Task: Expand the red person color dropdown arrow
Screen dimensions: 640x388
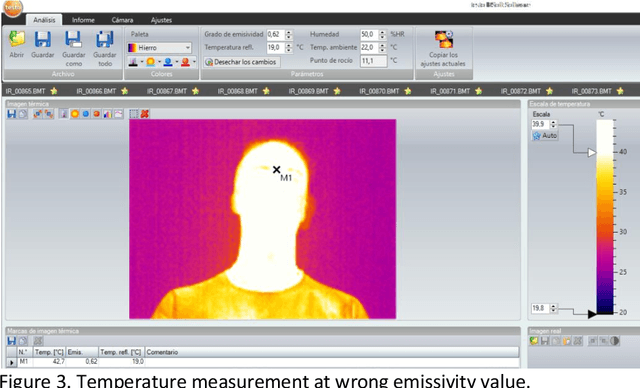Action: point(194,62)
